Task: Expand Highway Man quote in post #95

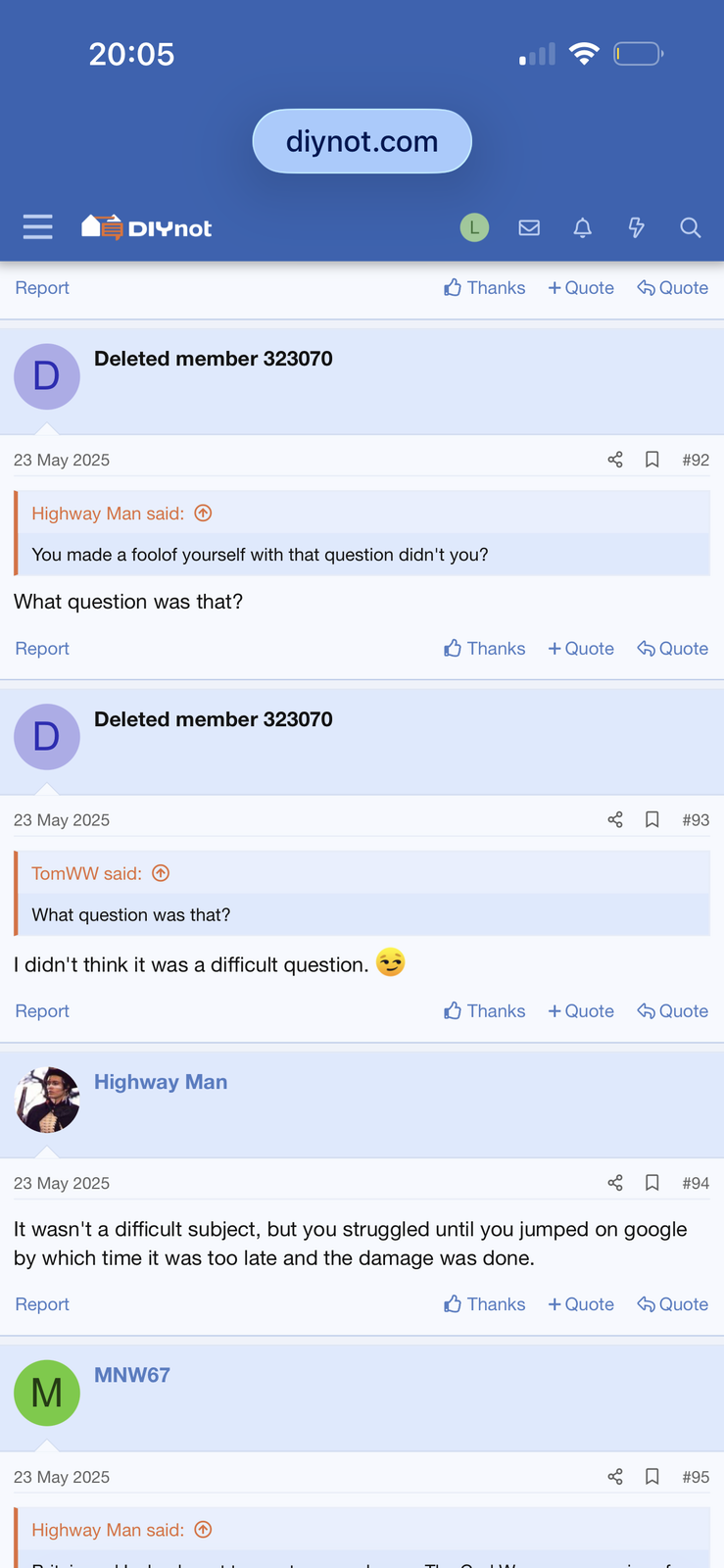Action: click(203, 1530)
